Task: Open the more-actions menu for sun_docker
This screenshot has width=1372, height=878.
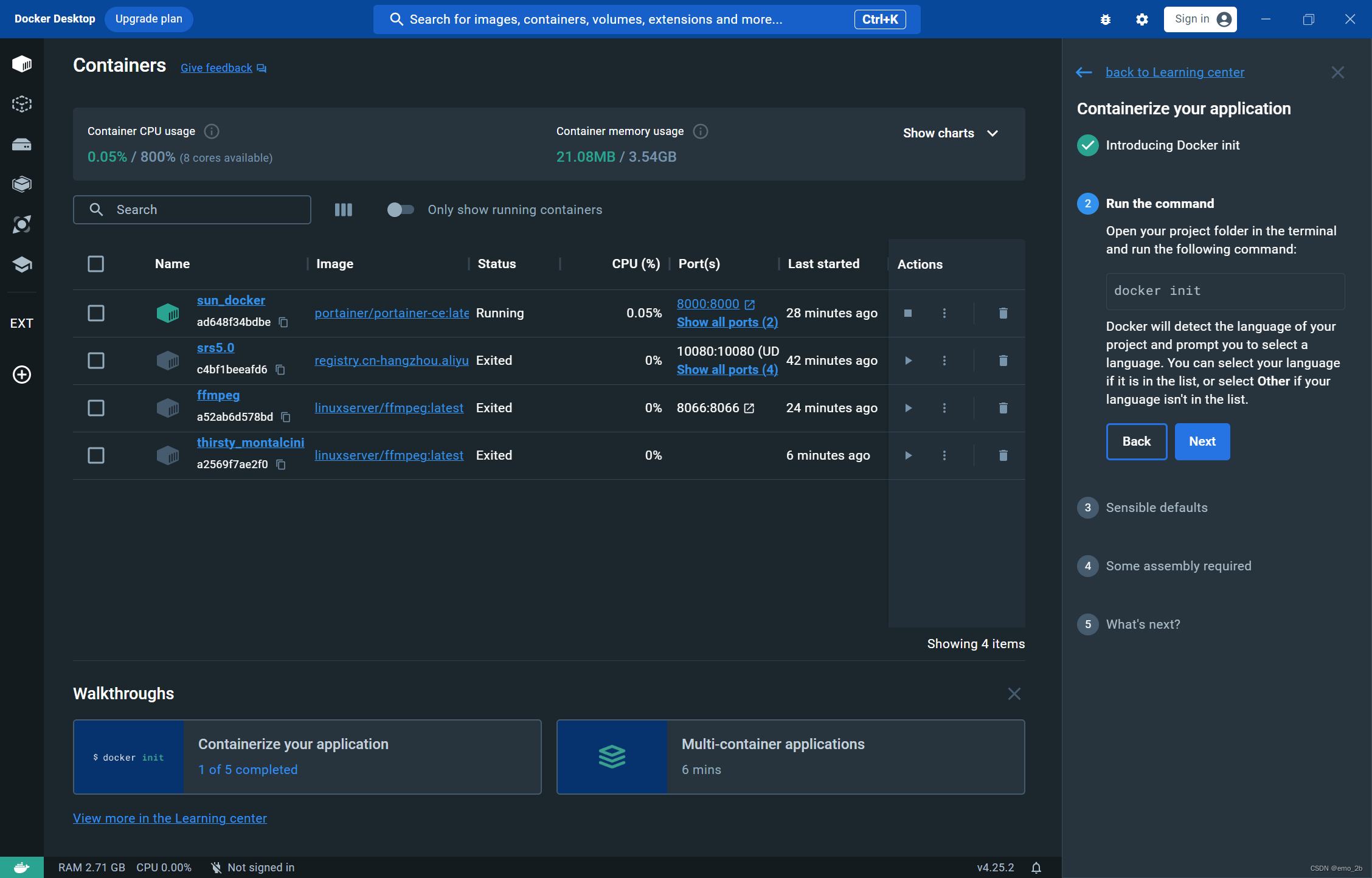Action: (944, 313)
